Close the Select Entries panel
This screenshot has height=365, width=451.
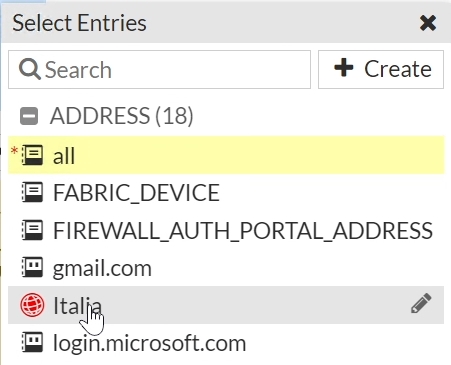coord(428,23)
